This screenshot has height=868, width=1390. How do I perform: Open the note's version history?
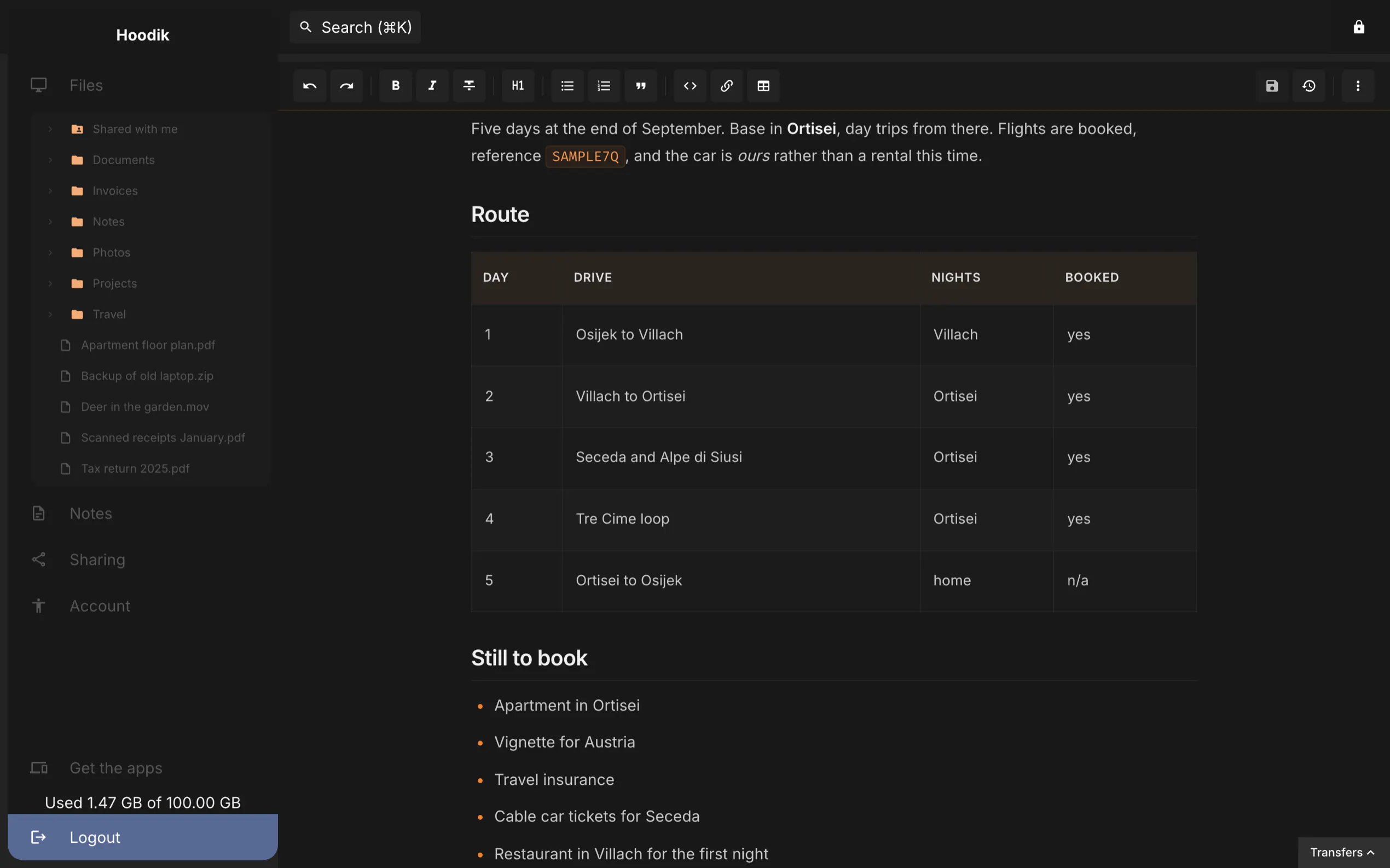tap(1309, 85)
